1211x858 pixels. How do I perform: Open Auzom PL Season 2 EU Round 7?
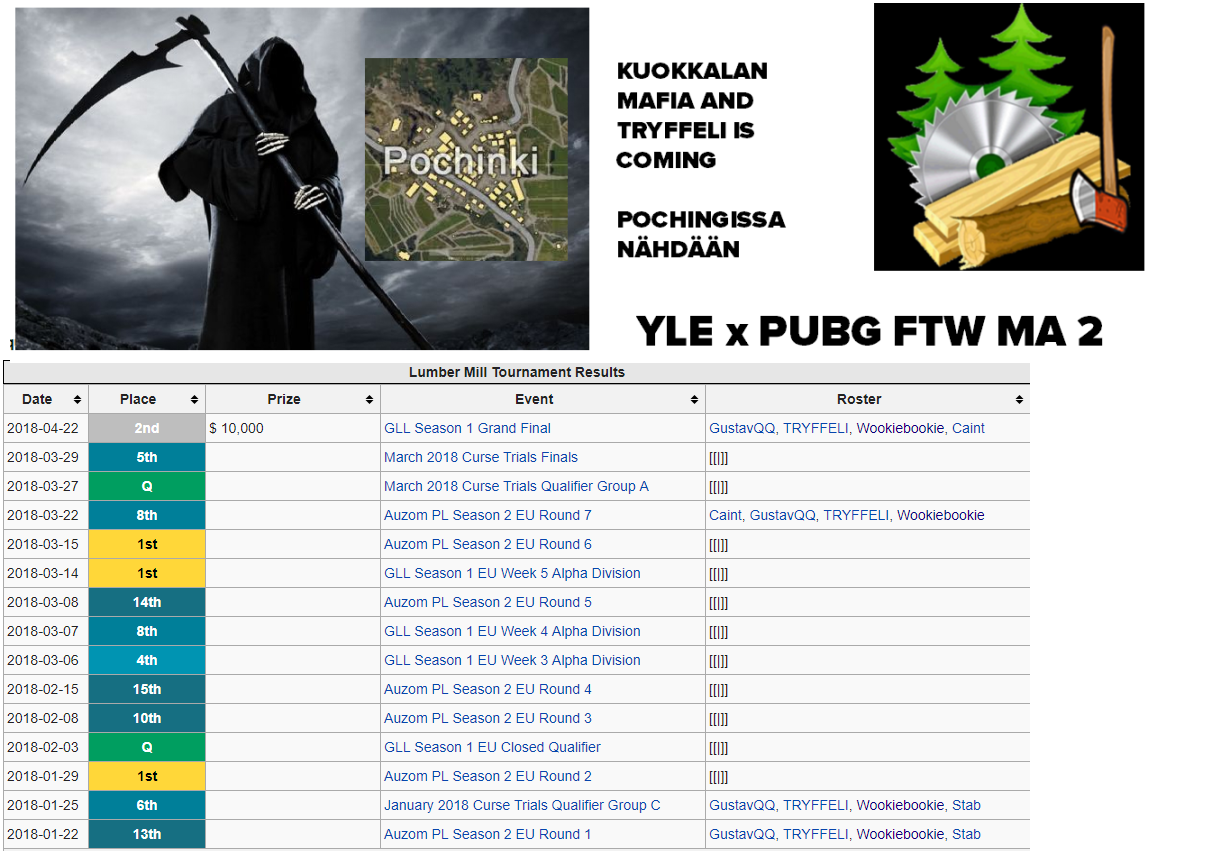[x=488, y=515]
